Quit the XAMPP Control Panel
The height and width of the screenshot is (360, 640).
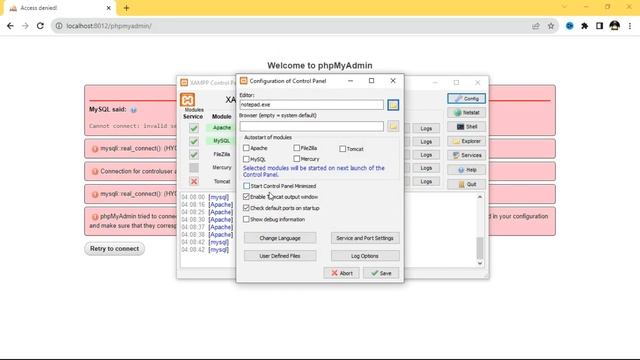tap(467, 184)
